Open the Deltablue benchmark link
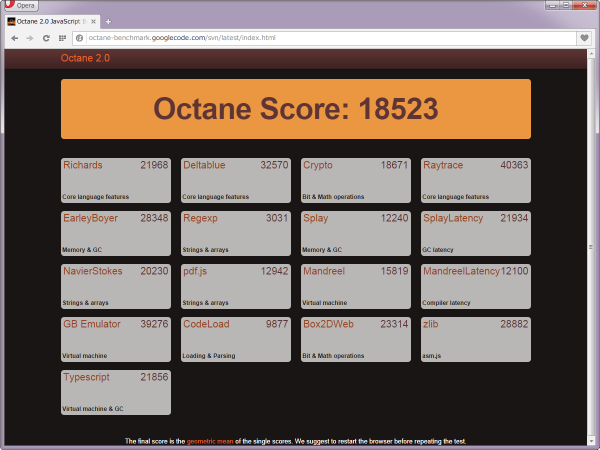Screen dimensions: 600x450 coord(204,165)
